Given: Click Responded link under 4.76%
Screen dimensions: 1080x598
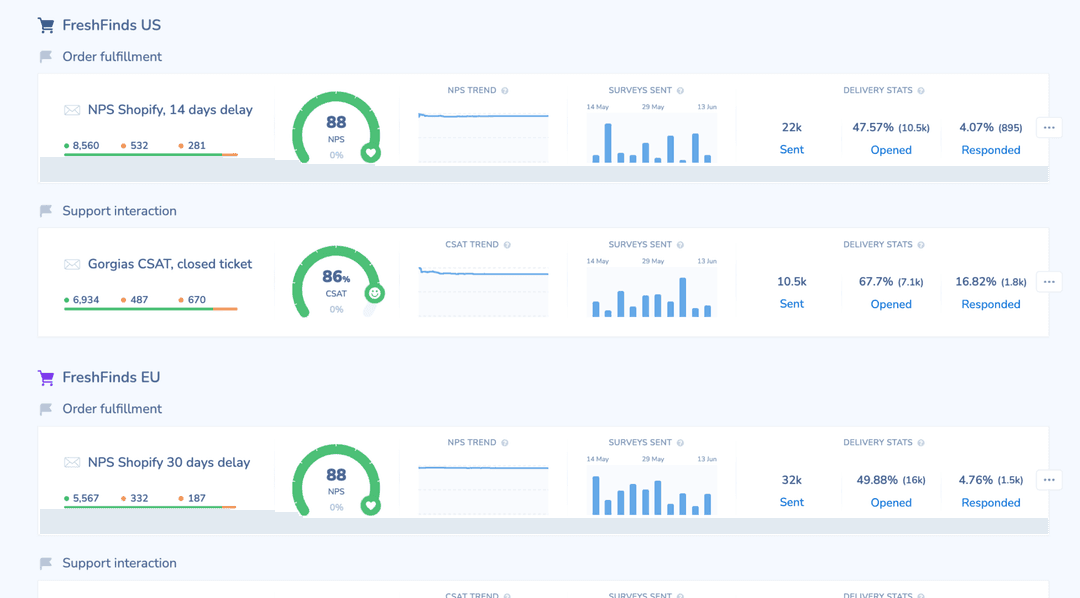Looking at the screenshot, I should (990, 503).
